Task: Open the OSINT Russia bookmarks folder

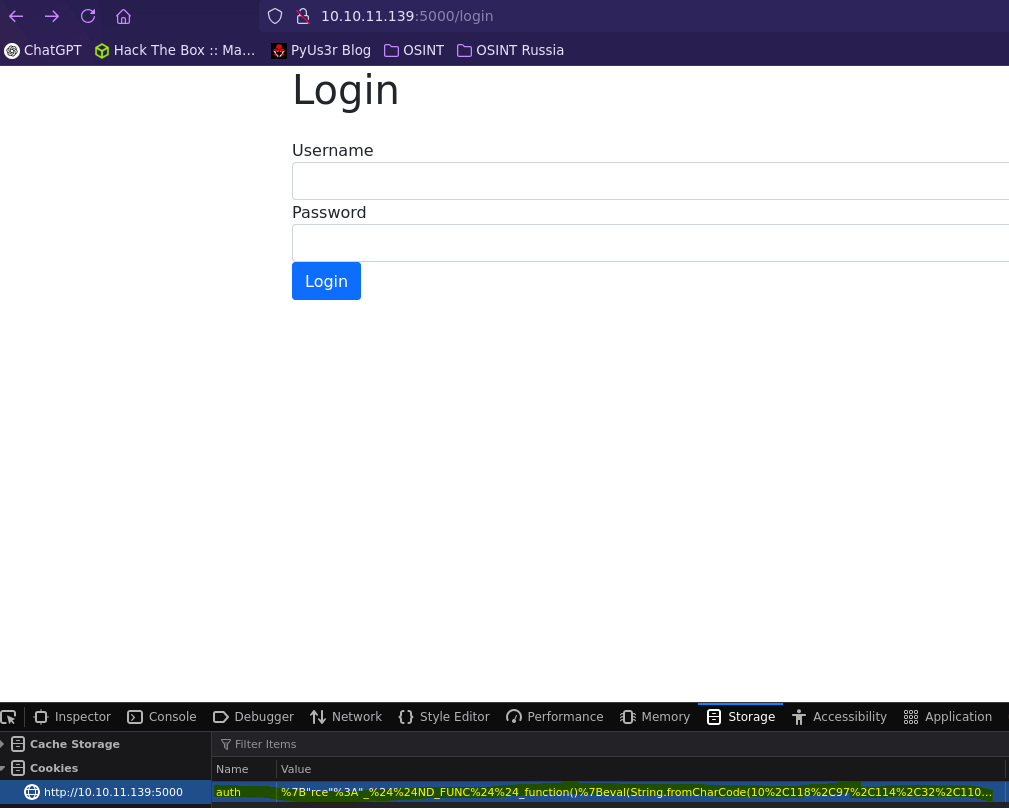Action: click(x=511, y=50)
